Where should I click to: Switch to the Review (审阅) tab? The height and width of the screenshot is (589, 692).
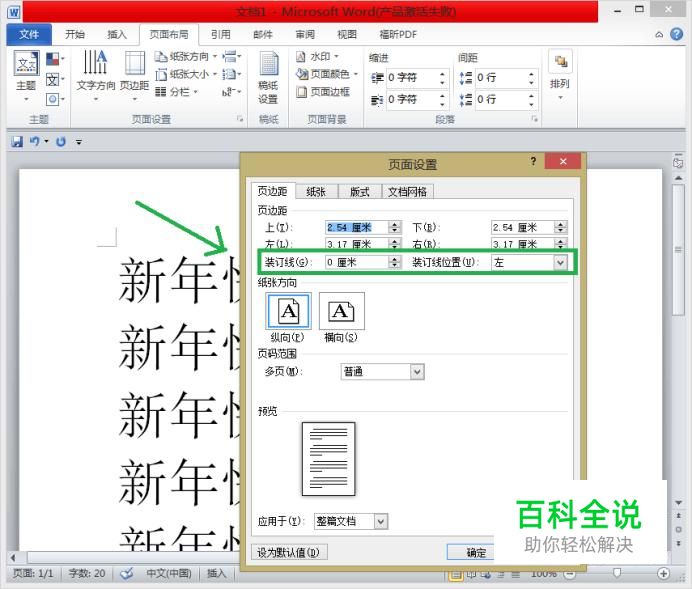(305, 34)
